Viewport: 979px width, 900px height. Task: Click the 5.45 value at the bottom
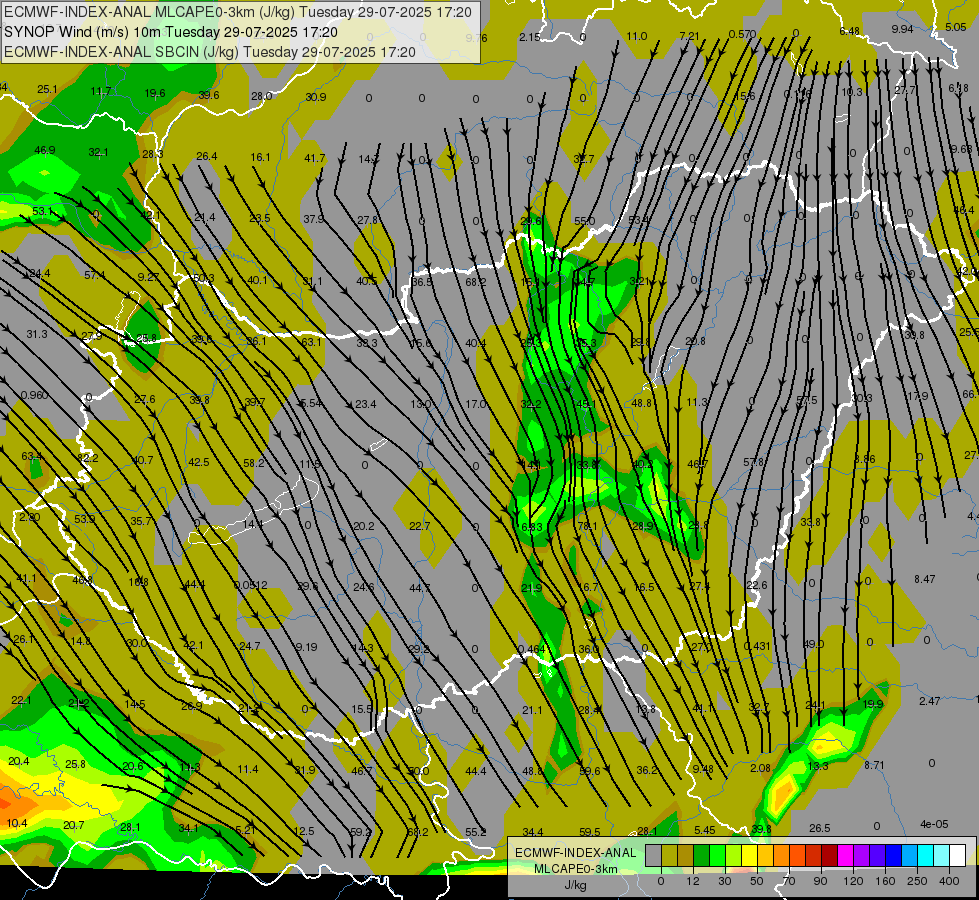click(x=705, y=830)
